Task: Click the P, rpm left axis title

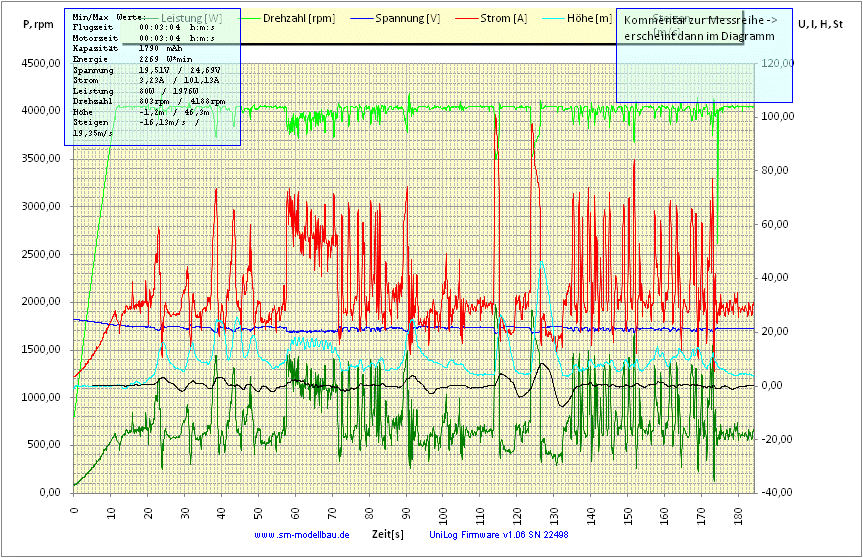Action: click(x=37, y=24)
